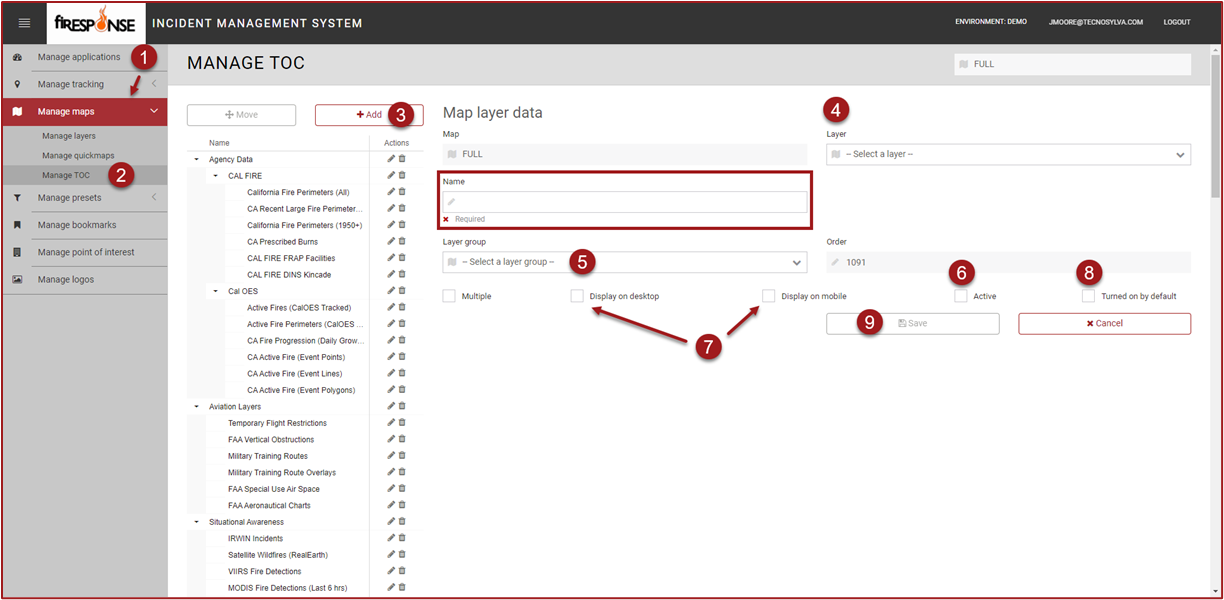Open the hamburger menu in header
Screen dimensions: 1224x600
click(24, 22)
